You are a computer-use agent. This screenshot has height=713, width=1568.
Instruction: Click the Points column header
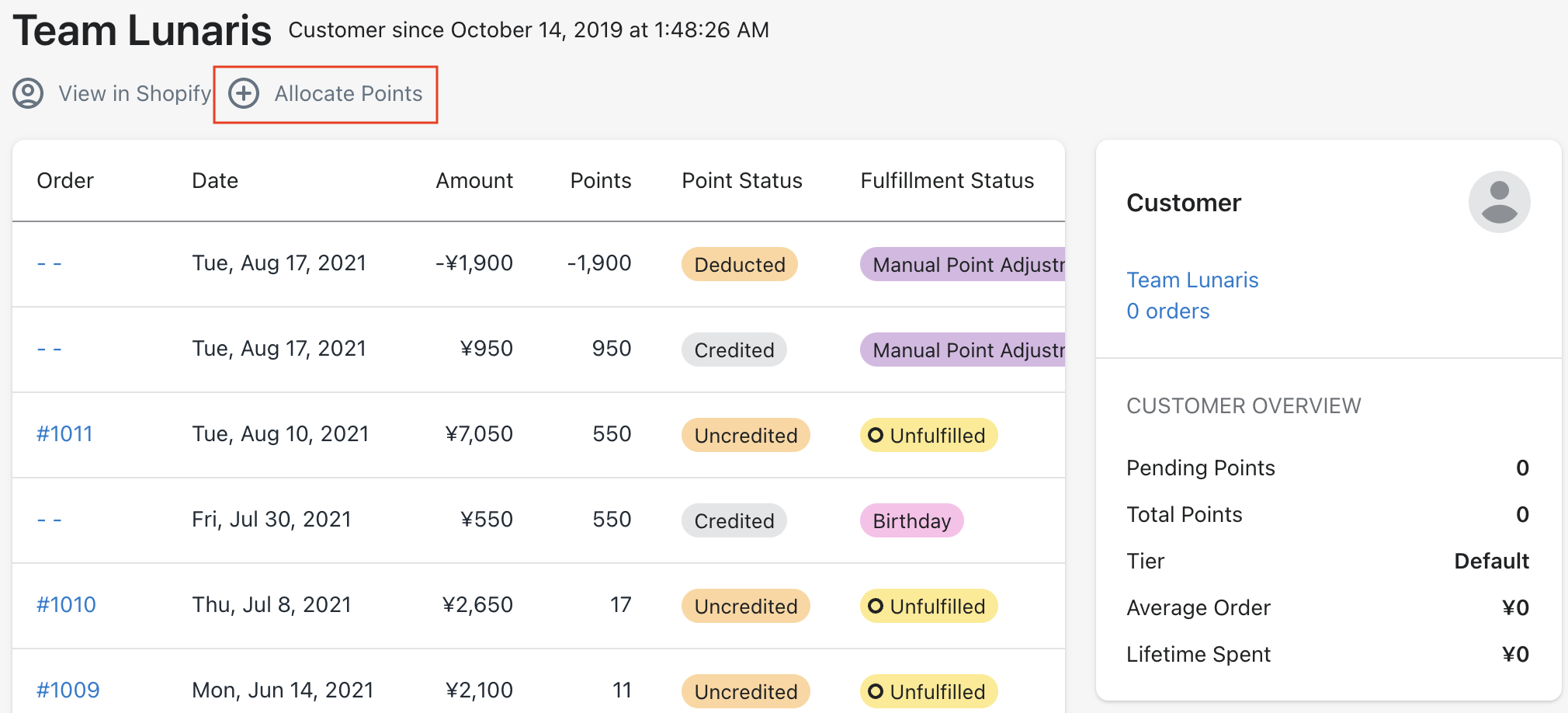[600, 181]
